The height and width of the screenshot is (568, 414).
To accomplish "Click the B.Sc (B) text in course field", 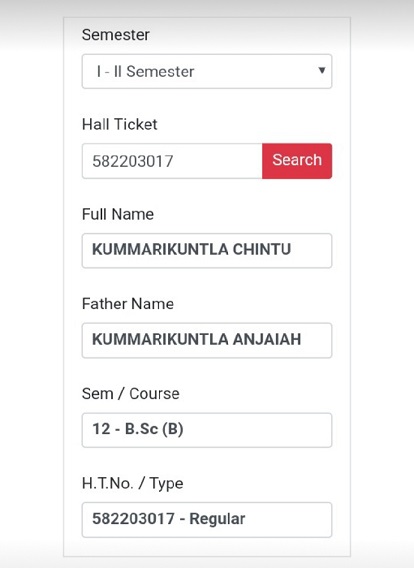I will pos(154,429).
